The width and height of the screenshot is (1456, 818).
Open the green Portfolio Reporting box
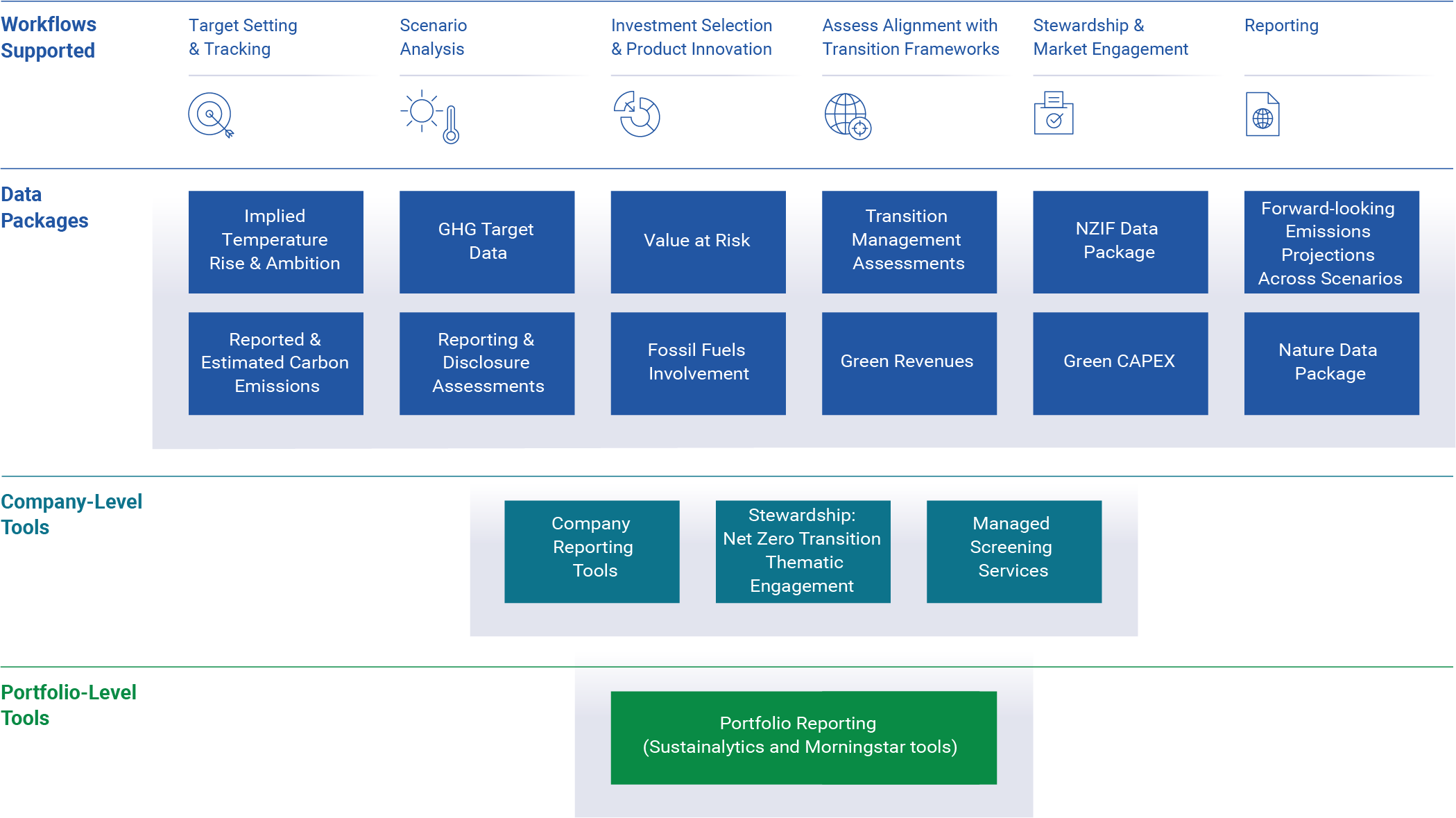[803, 737]
